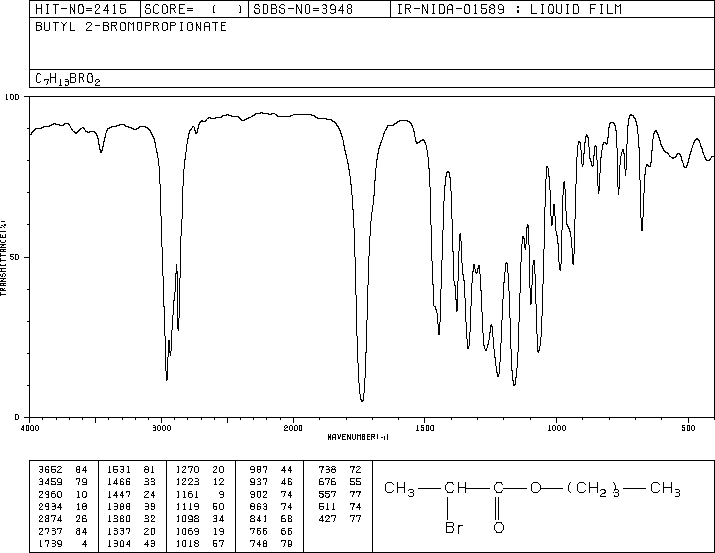Select the 2934 peak table entry
This screenshot has width=715, height=553.
pos(62,506)
